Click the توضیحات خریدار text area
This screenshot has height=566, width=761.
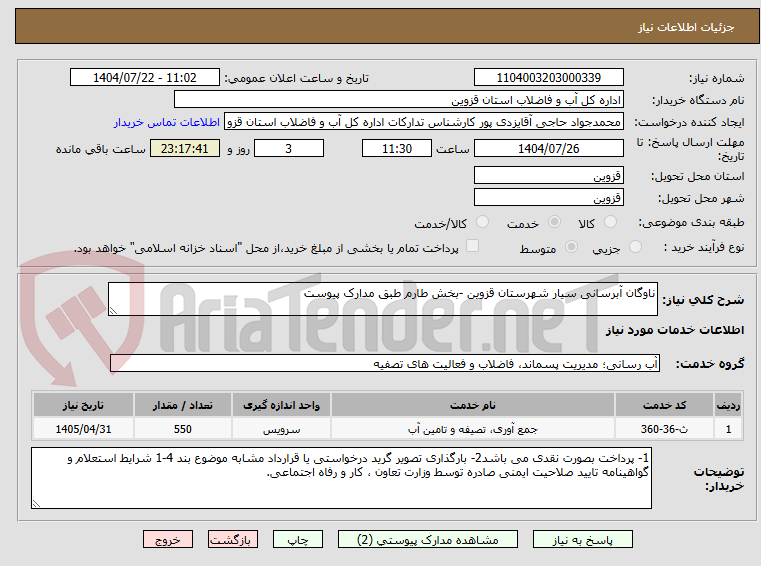tap(341, 478)
